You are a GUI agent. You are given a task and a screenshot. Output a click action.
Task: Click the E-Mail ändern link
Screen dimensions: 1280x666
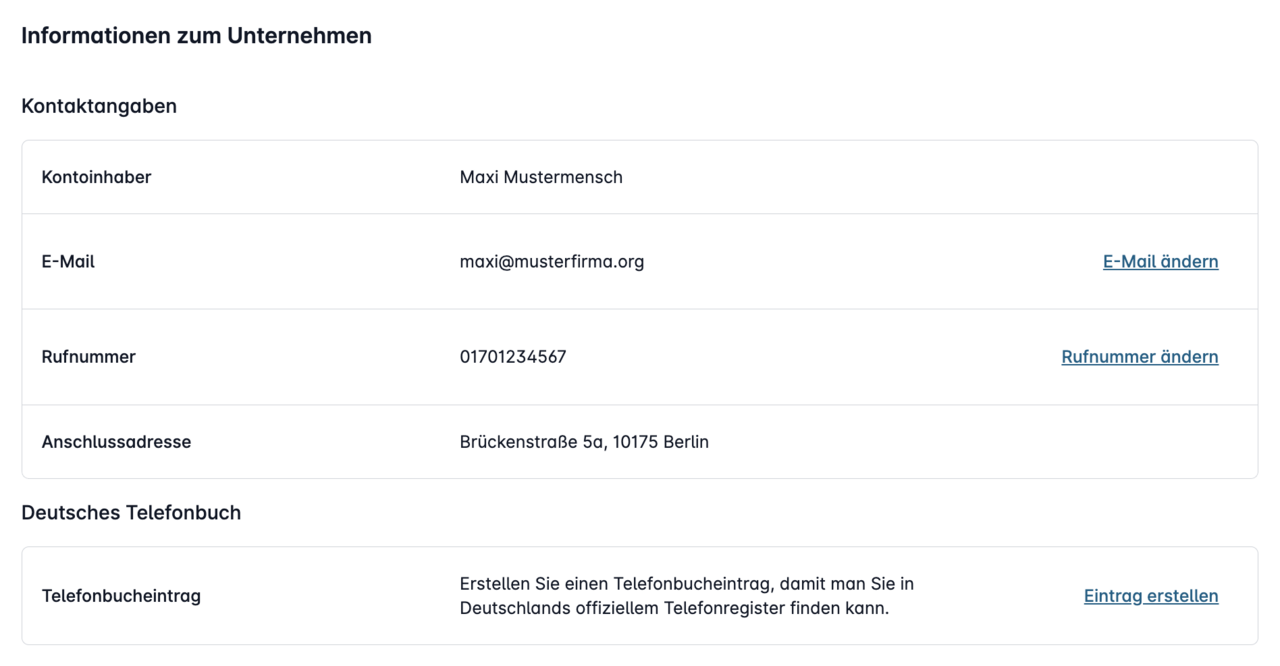[x=1160, y=262]
